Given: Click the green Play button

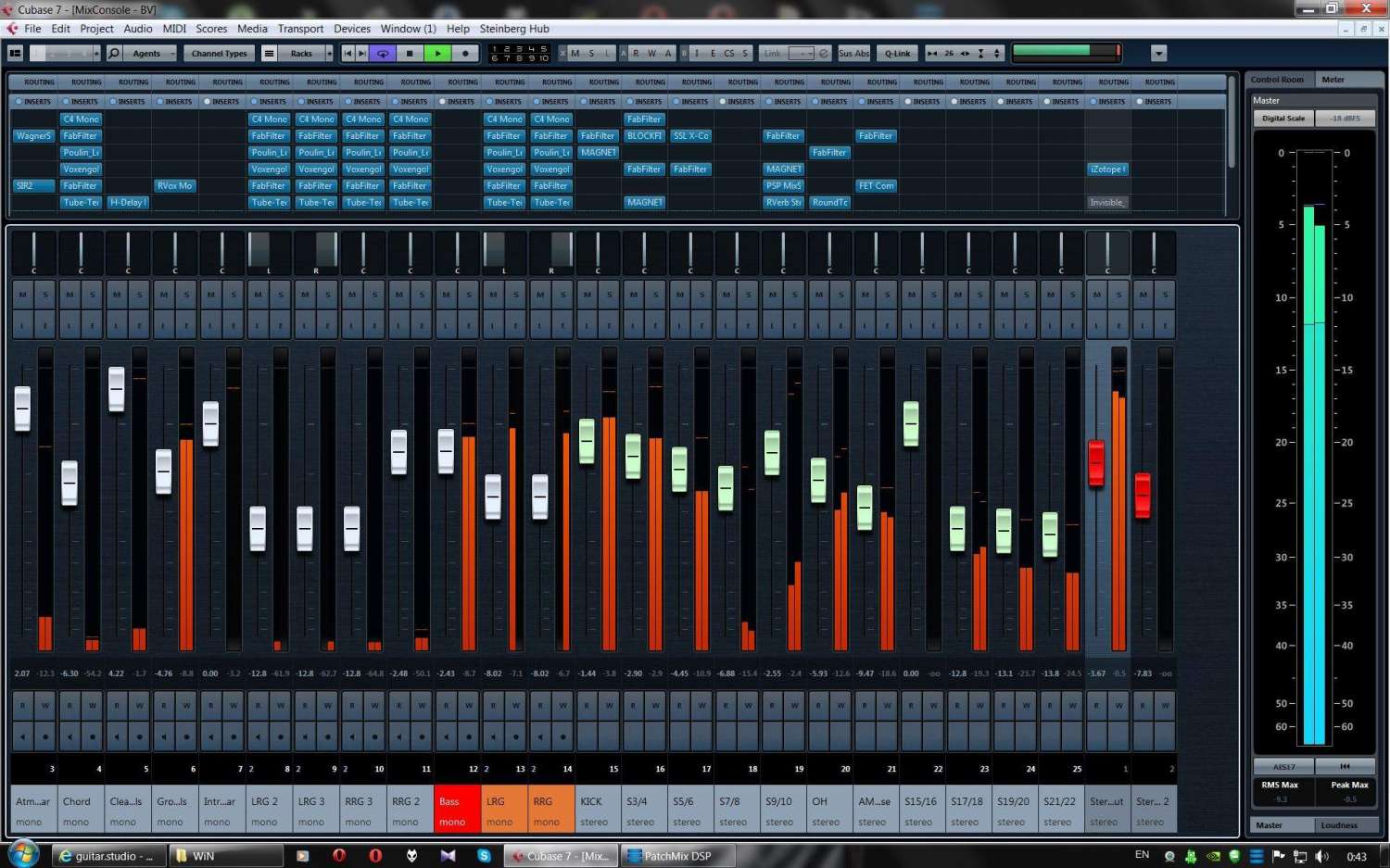Looking at the screenshot, I should (437, 53).
